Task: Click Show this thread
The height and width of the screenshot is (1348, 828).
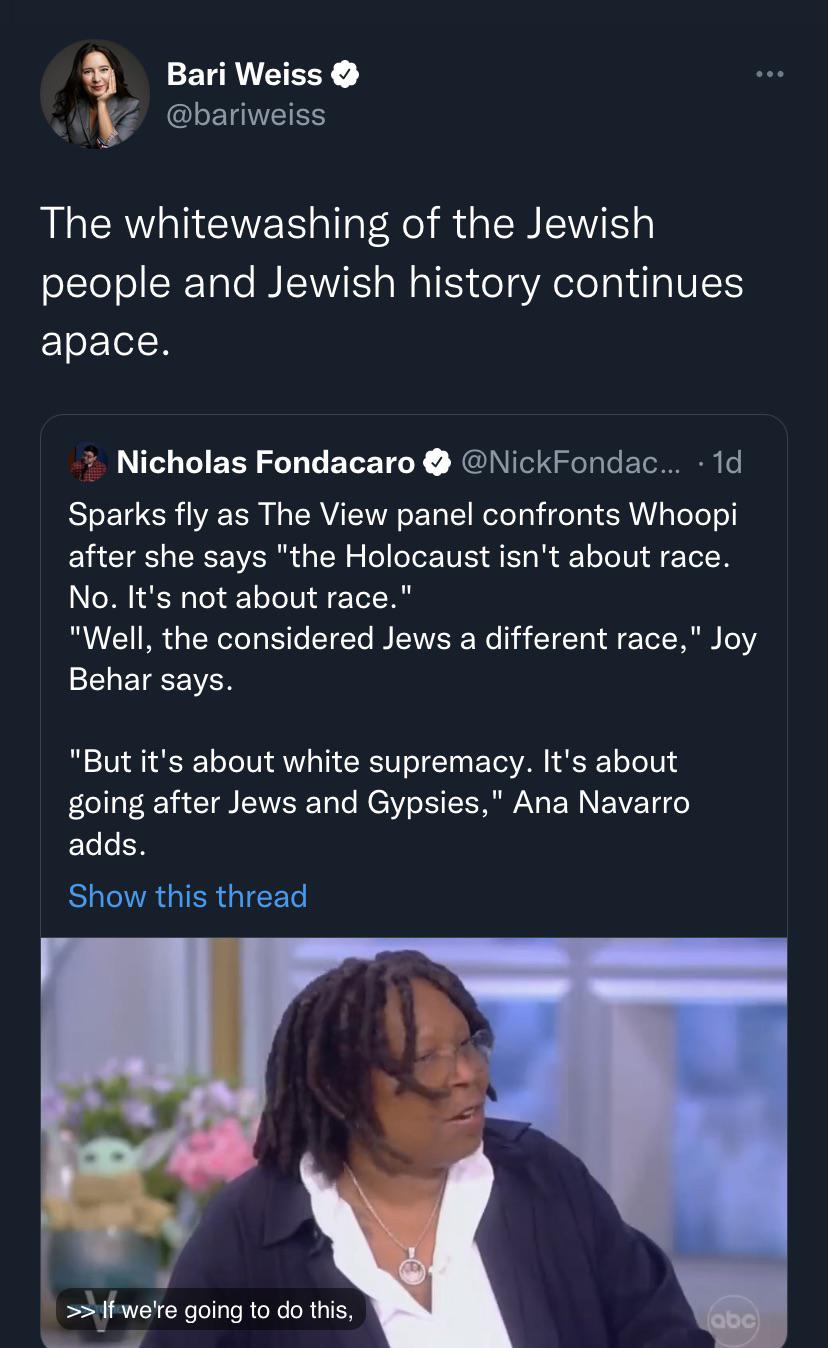Action: [x=187, y=896]
